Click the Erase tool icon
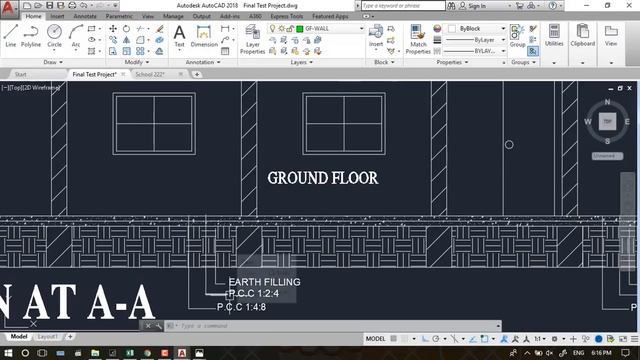 (160, 29)
